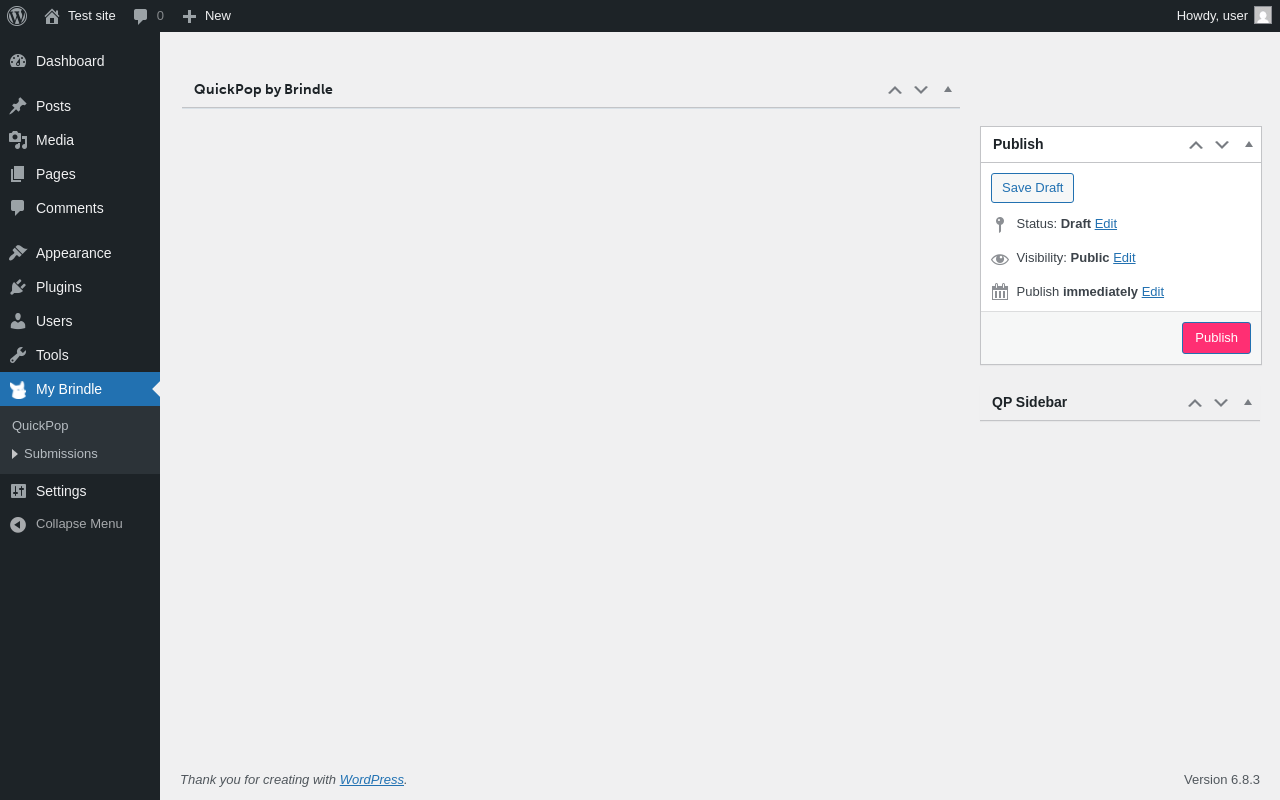
Task: Open the comments bubble in admin bar
Action: coord(148,16)
